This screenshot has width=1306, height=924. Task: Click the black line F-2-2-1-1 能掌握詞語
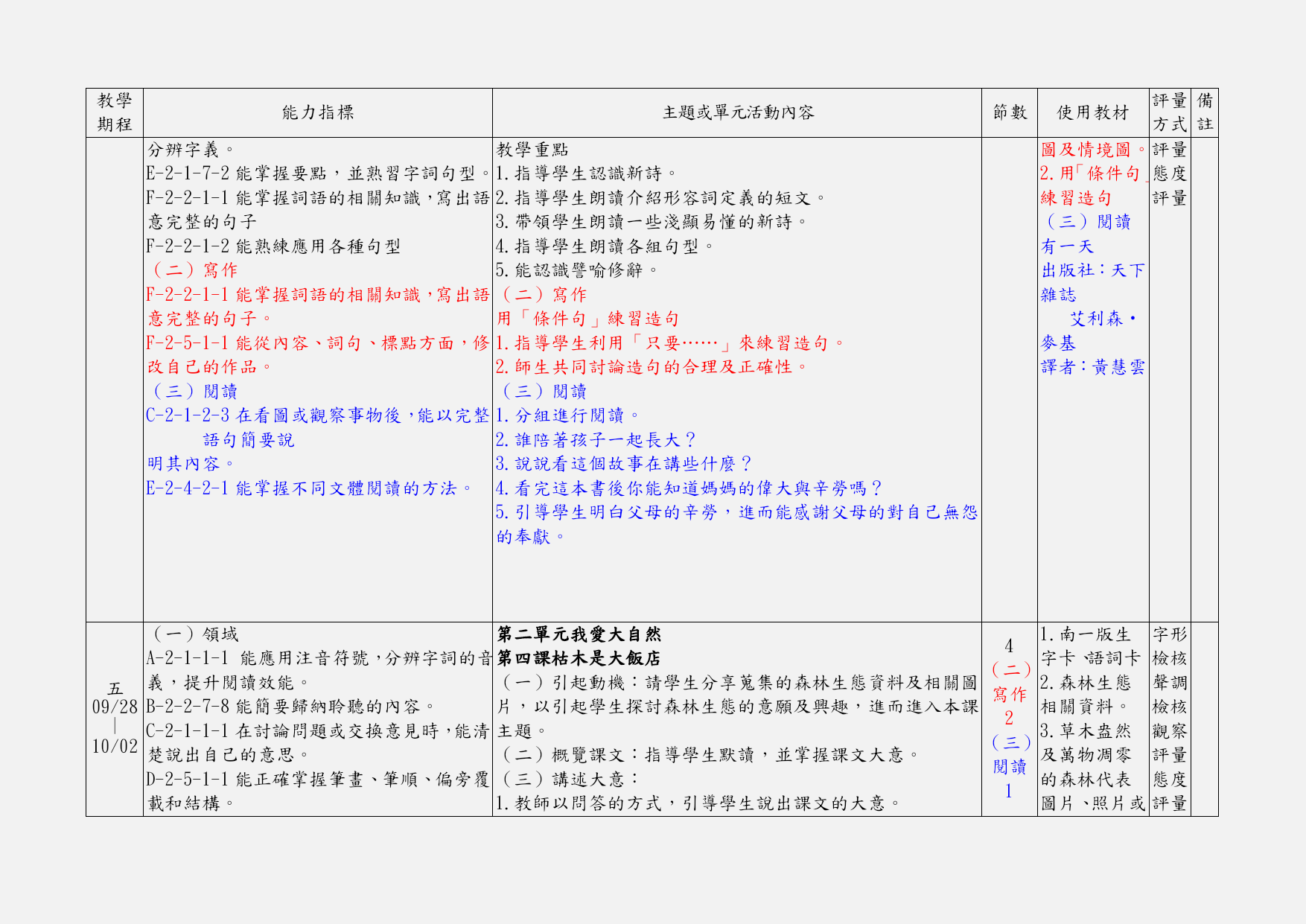point(318,198)
